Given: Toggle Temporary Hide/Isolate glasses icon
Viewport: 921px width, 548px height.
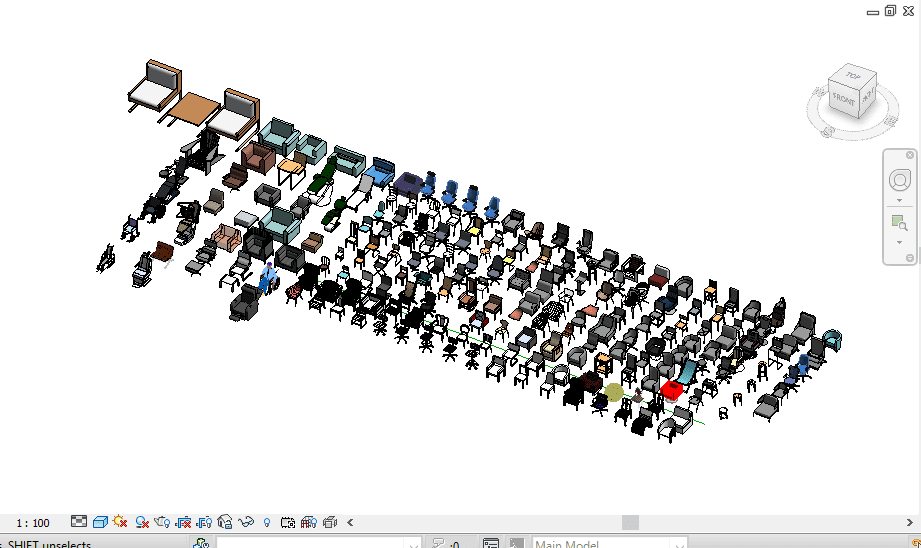Looking at the screenshot, I should 246,522.
